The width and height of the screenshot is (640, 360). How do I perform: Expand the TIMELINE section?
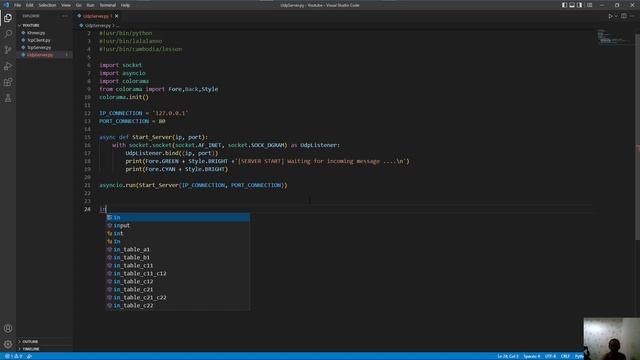coord(44,349)
